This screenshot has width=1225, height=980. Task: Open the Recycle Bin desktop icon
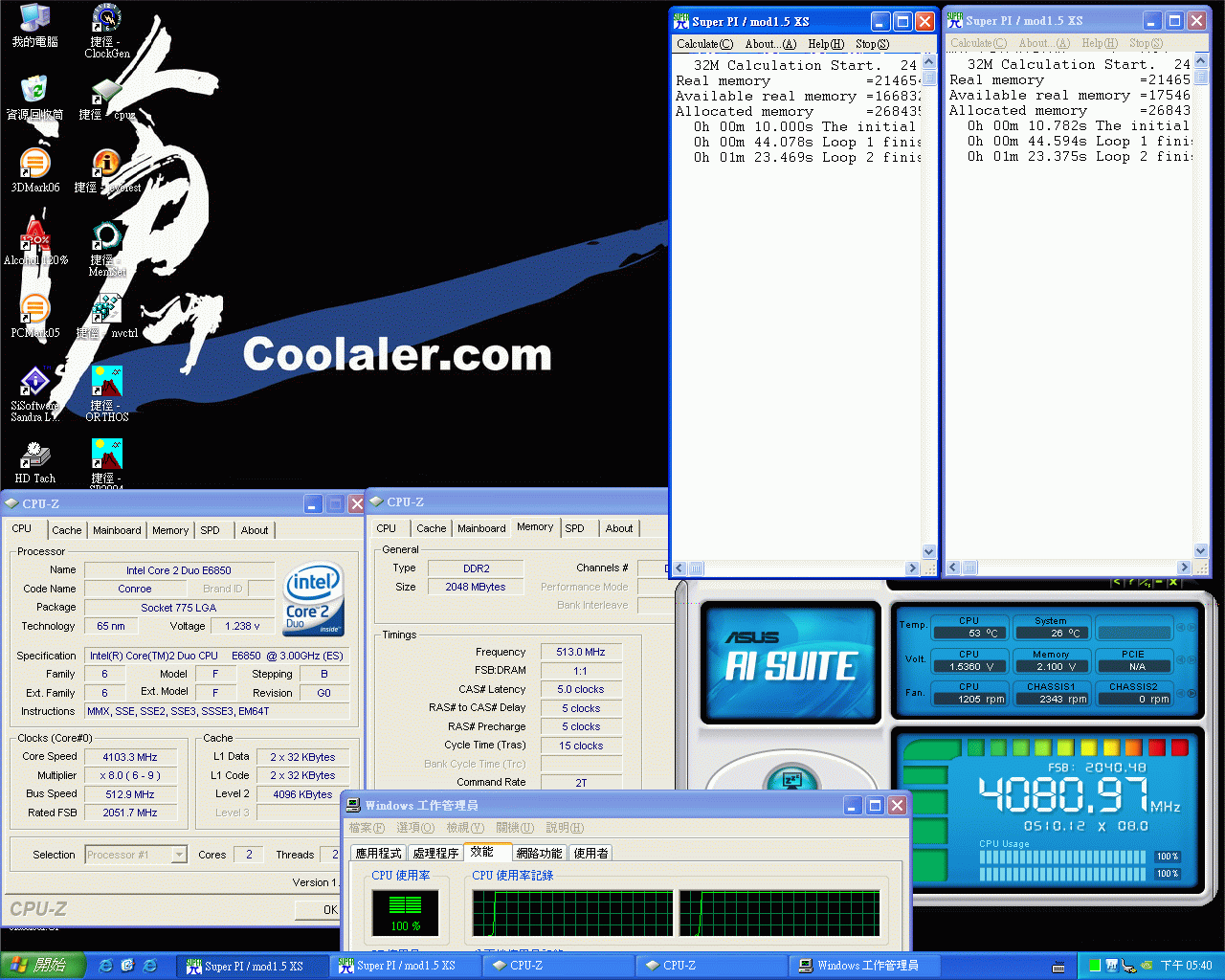35,98
